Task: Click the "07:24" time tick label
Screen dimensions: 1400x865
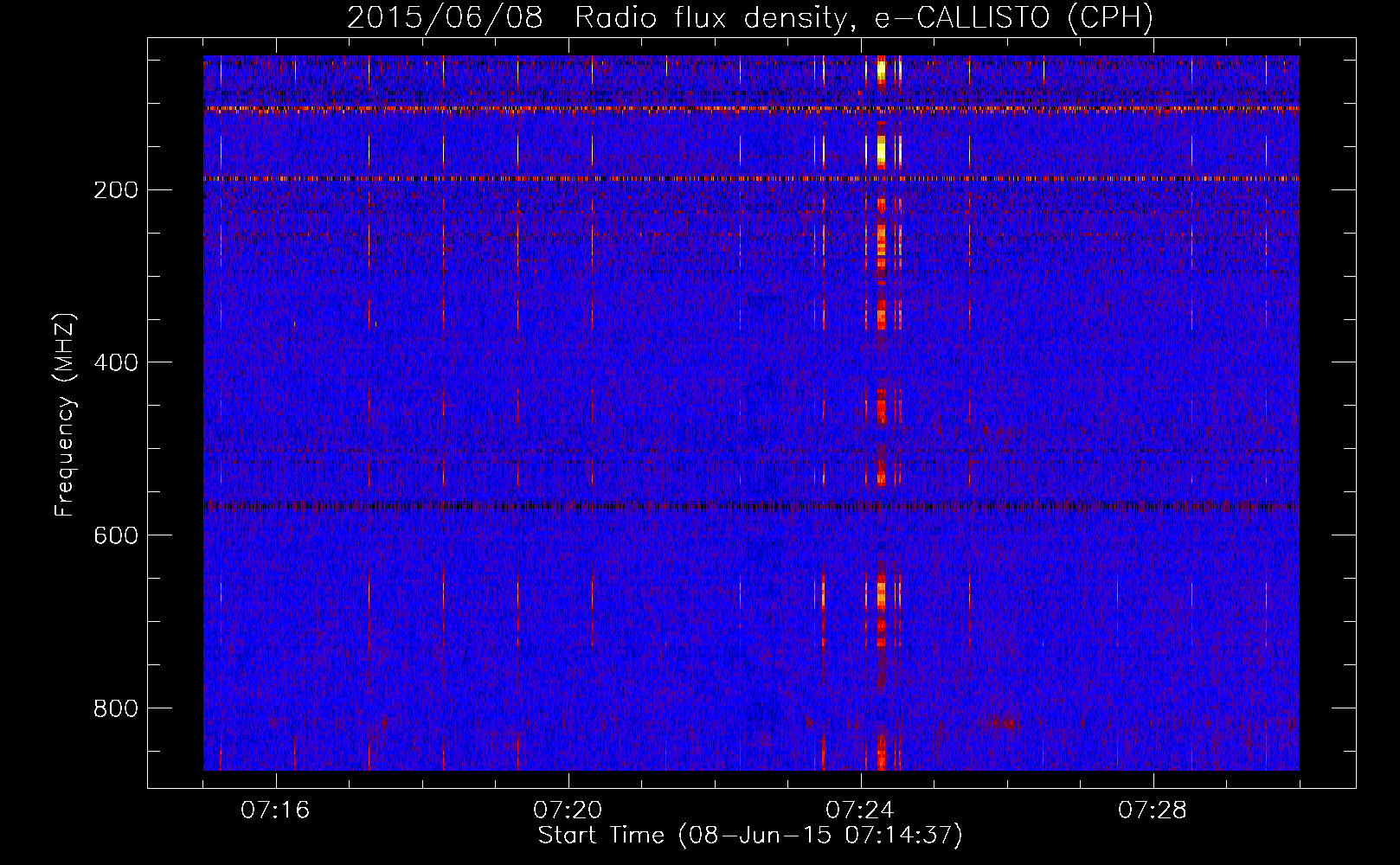Action: coord(860,811)
